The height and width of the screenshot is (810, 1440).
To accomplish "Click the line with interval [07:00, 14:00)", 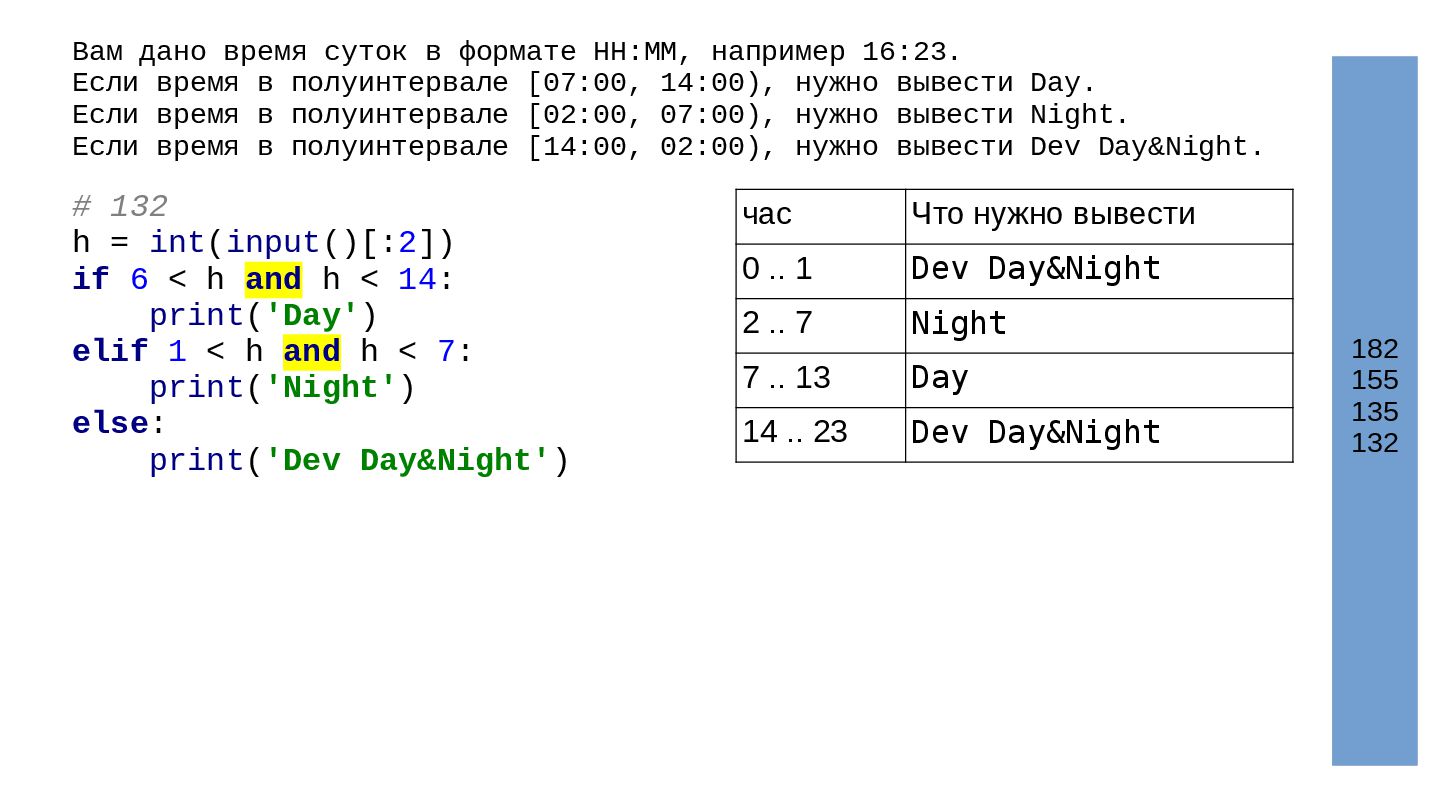I will [584, 83].
